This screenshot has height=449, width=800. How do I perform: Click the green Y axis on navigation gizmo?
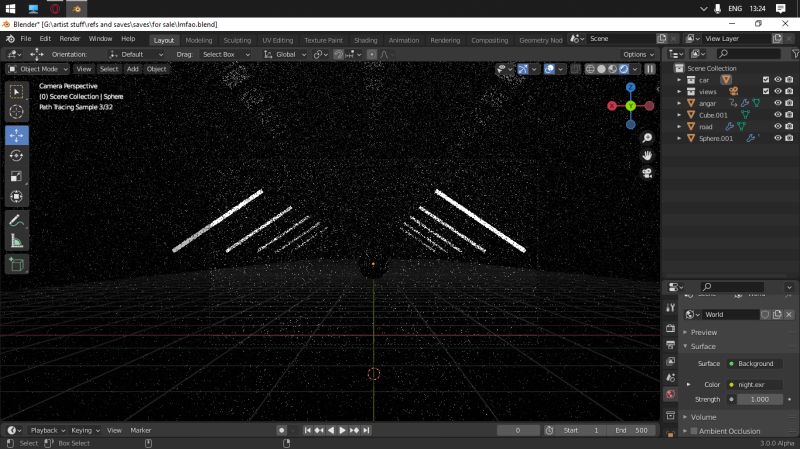point(631,106)
